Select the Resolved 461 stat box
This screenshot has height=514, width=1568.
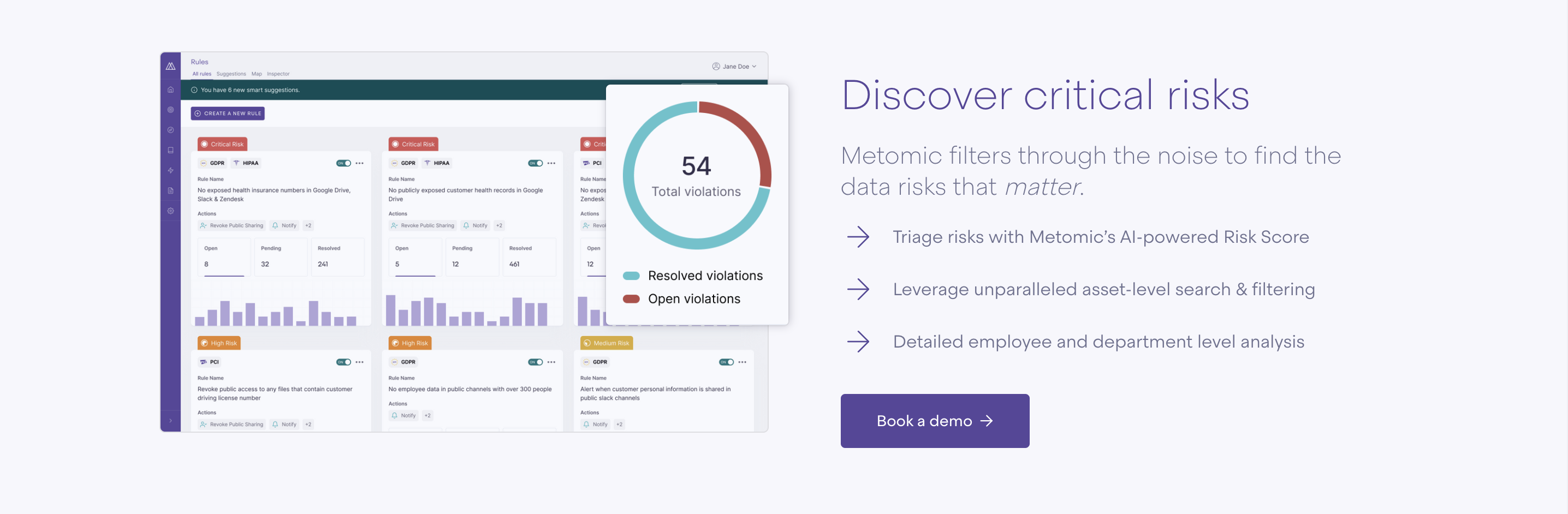click(x=530, y=256)
